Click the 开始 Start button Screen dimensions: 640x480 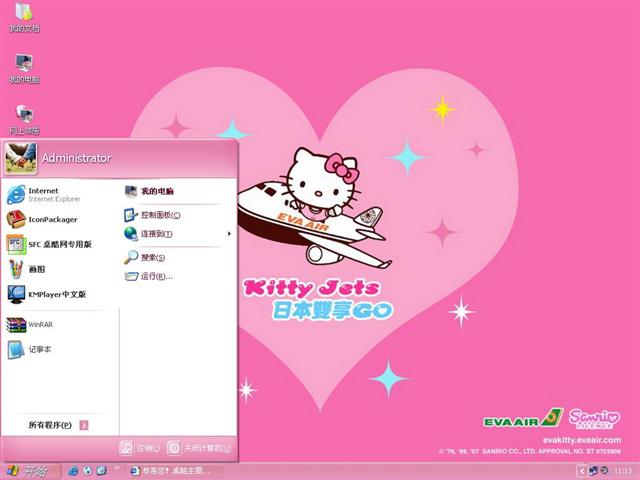pos(26,470)
